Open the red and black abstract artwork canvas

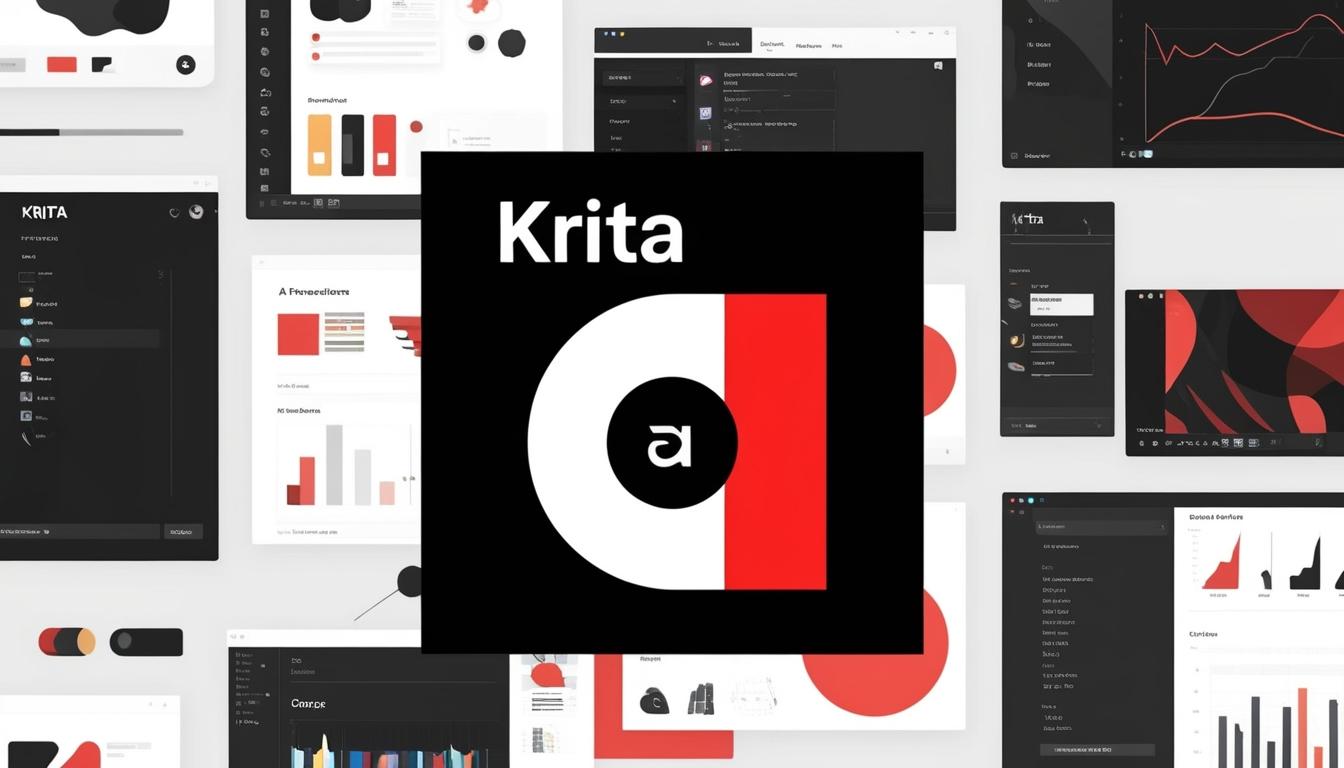1255,362
